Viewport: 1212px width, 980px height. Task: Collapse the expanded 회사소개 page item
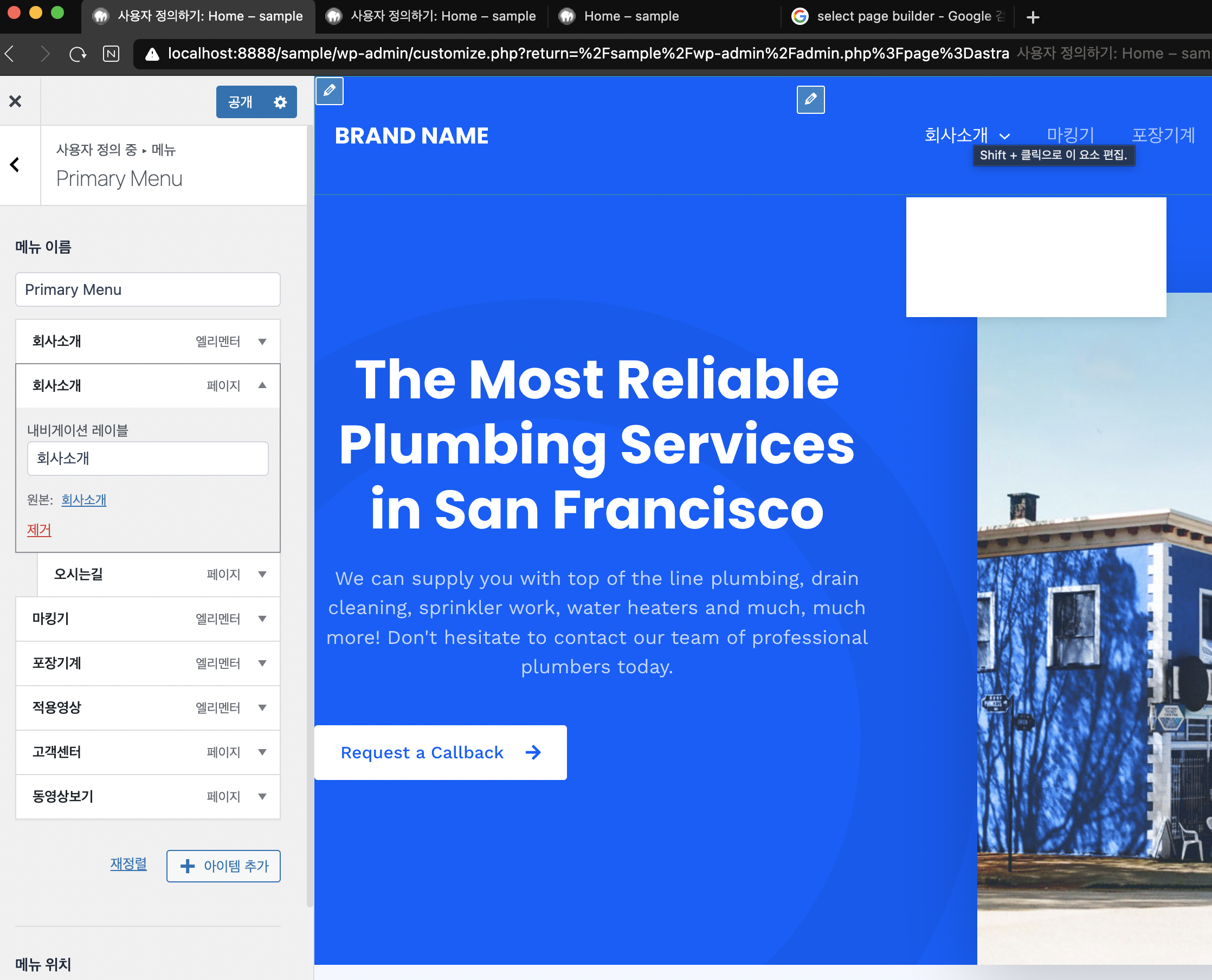(x=262, y=385)
